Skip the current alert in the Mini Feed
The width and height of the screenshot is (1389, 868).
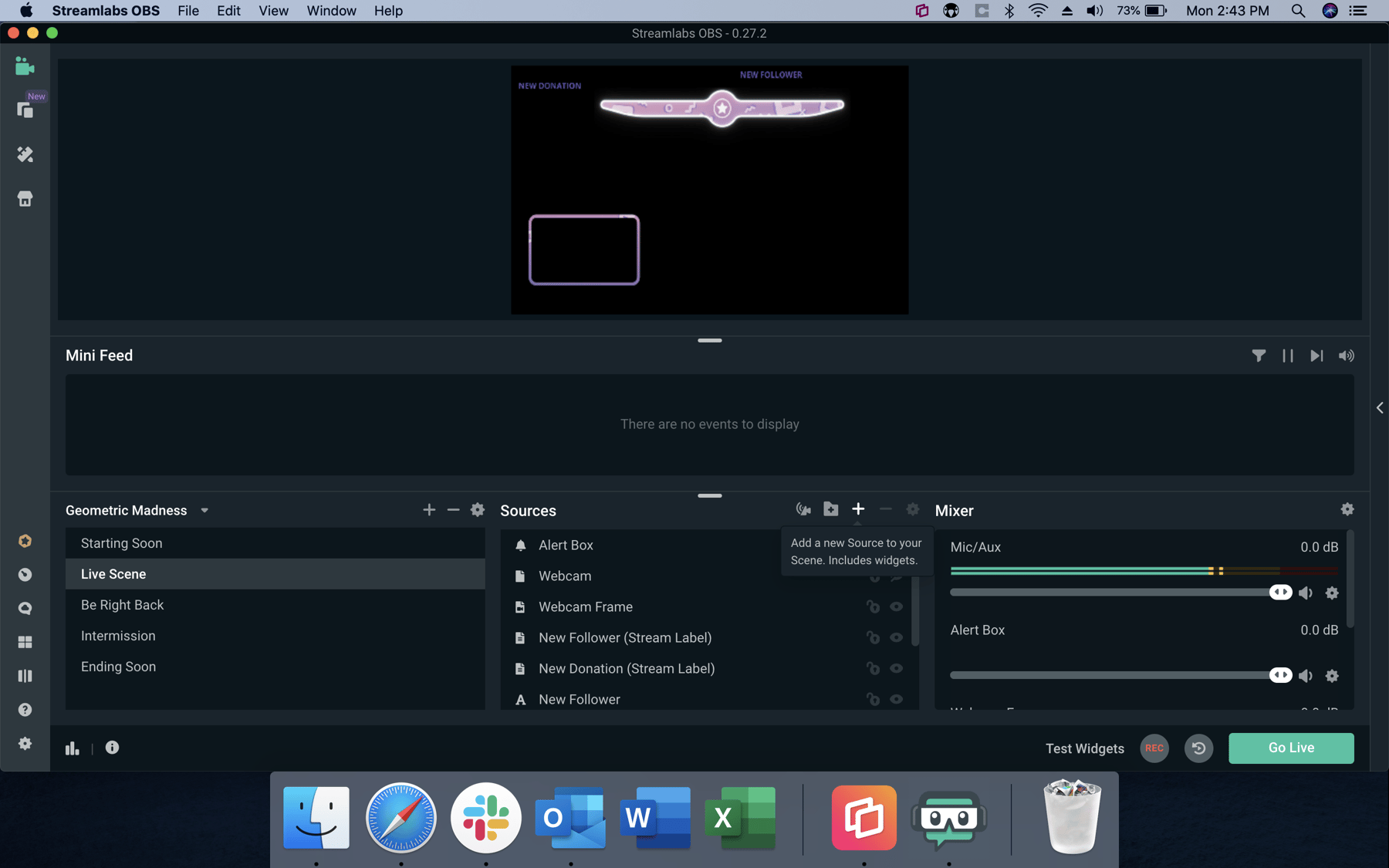point(1316,356)
